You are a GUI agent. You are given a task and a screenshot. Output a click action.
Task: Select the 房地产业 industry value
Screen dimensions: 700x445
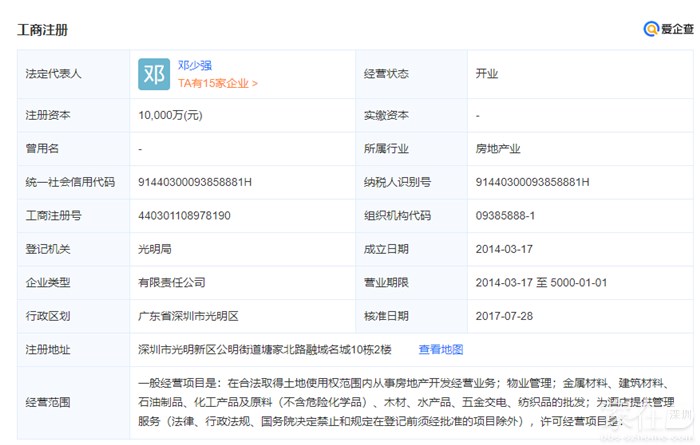pyautogui.click(x=498, y=148)
